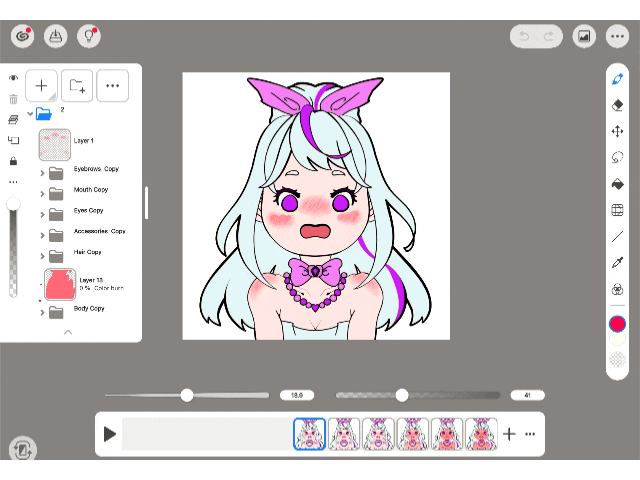Select the fill bucket tool
This screenshot has width=640, height=480.
tap(618, 184)
